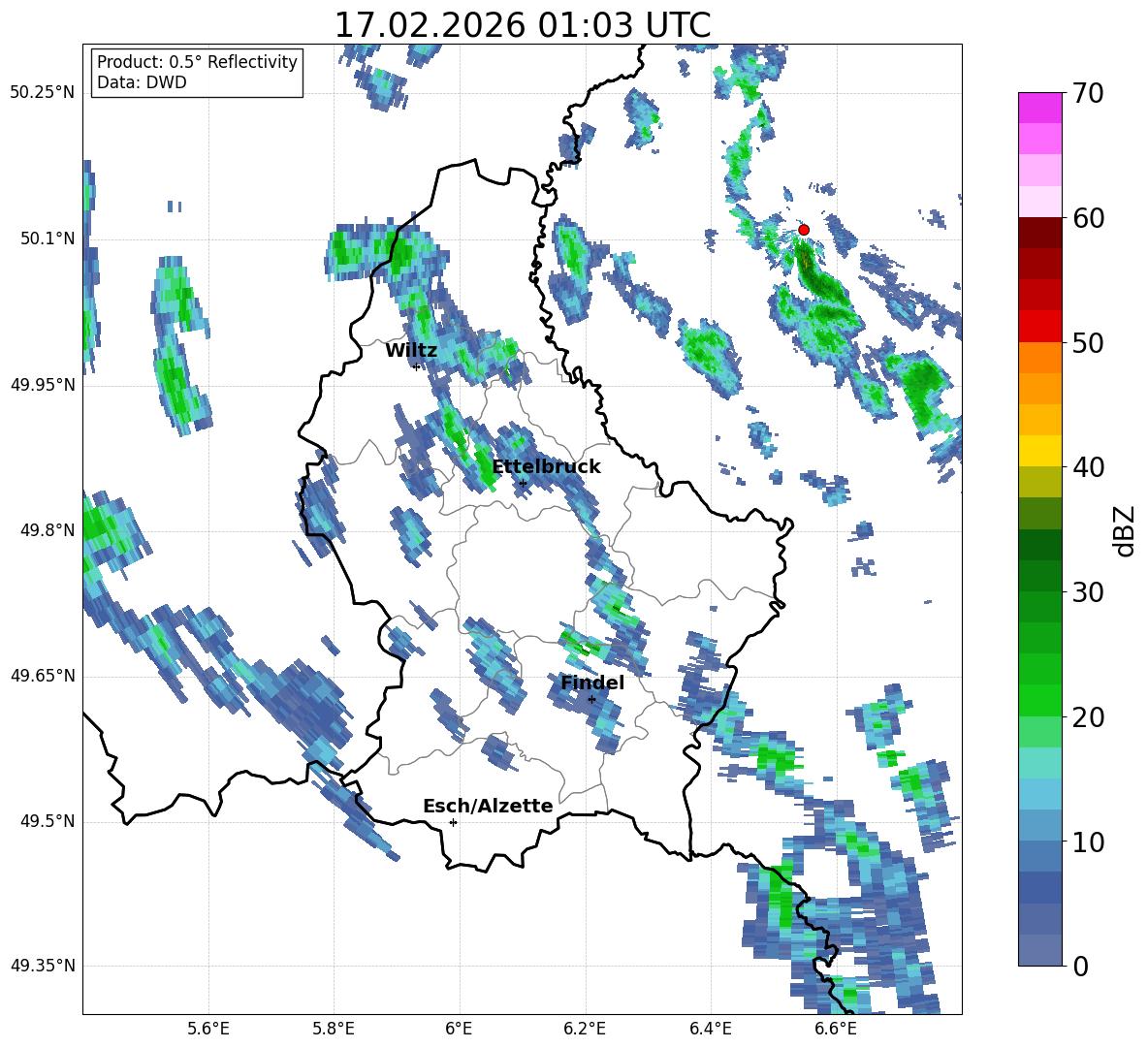
Task: Select the Wiltz city label
Action: point(411,351)
